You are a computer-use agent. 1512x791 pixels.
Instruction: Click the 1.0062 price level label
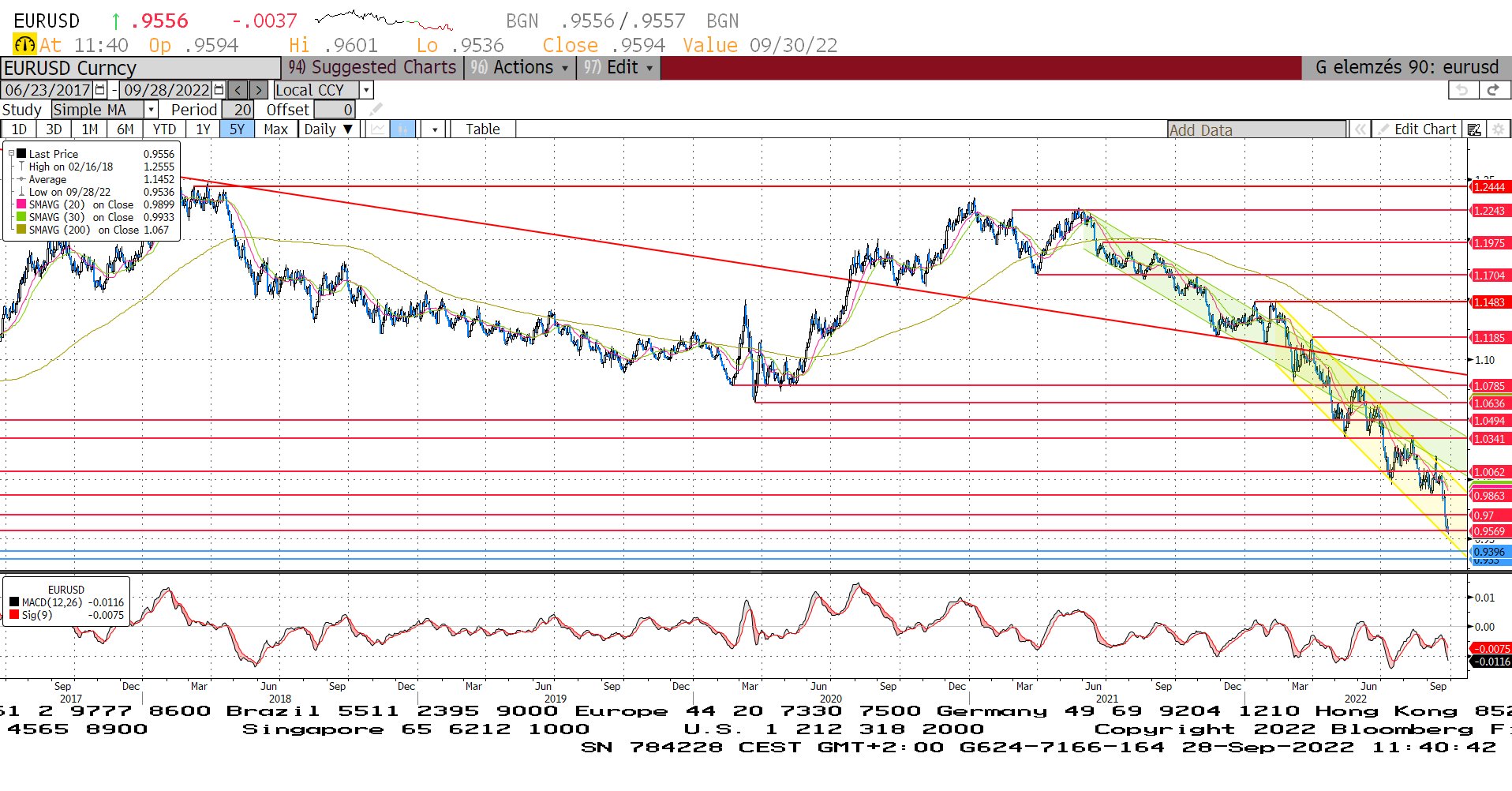tap(1490, 472)
